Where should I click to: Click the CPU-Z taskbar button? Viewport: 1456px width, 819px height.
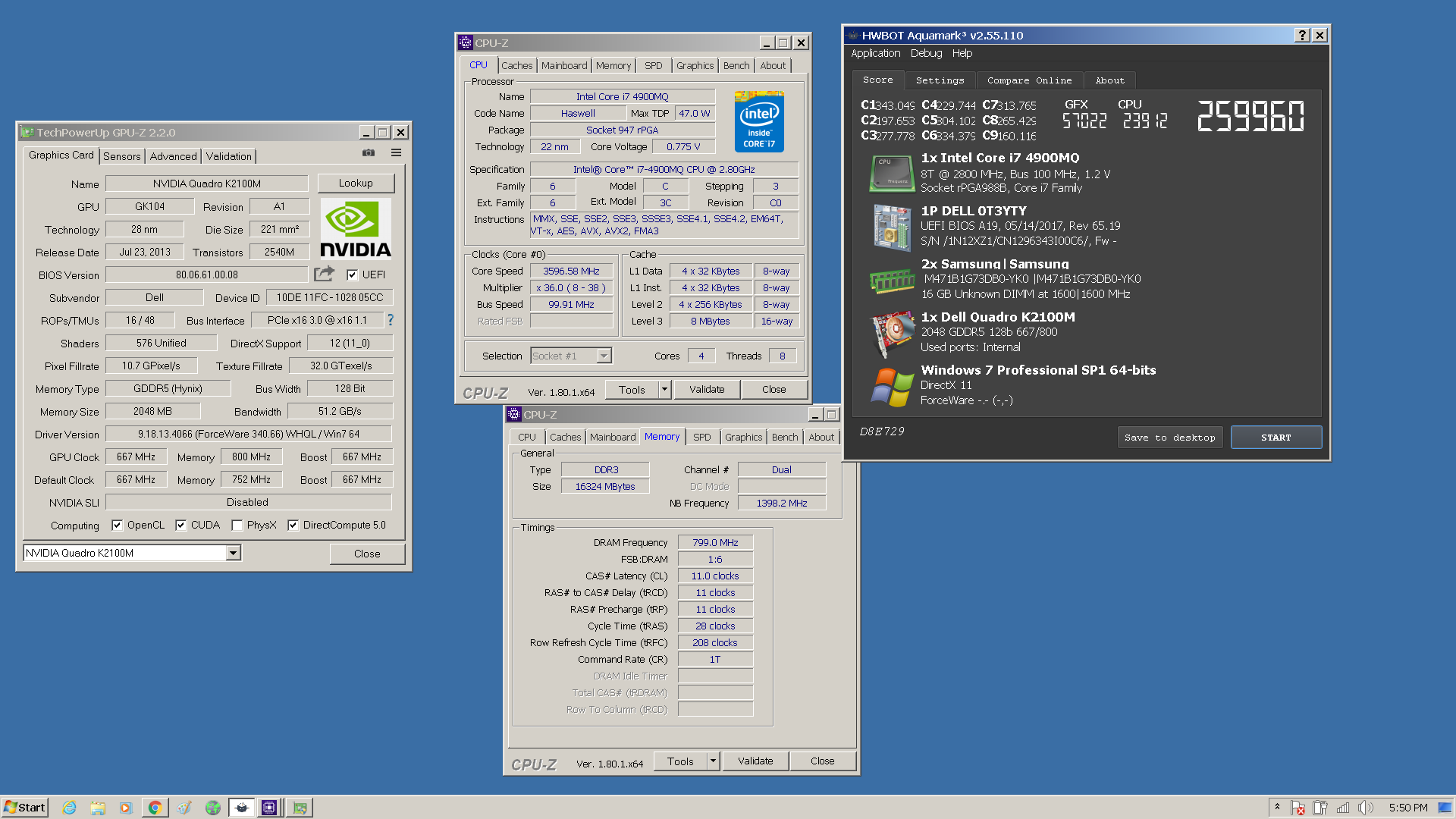pyautogui.click(x=269, y=808)
